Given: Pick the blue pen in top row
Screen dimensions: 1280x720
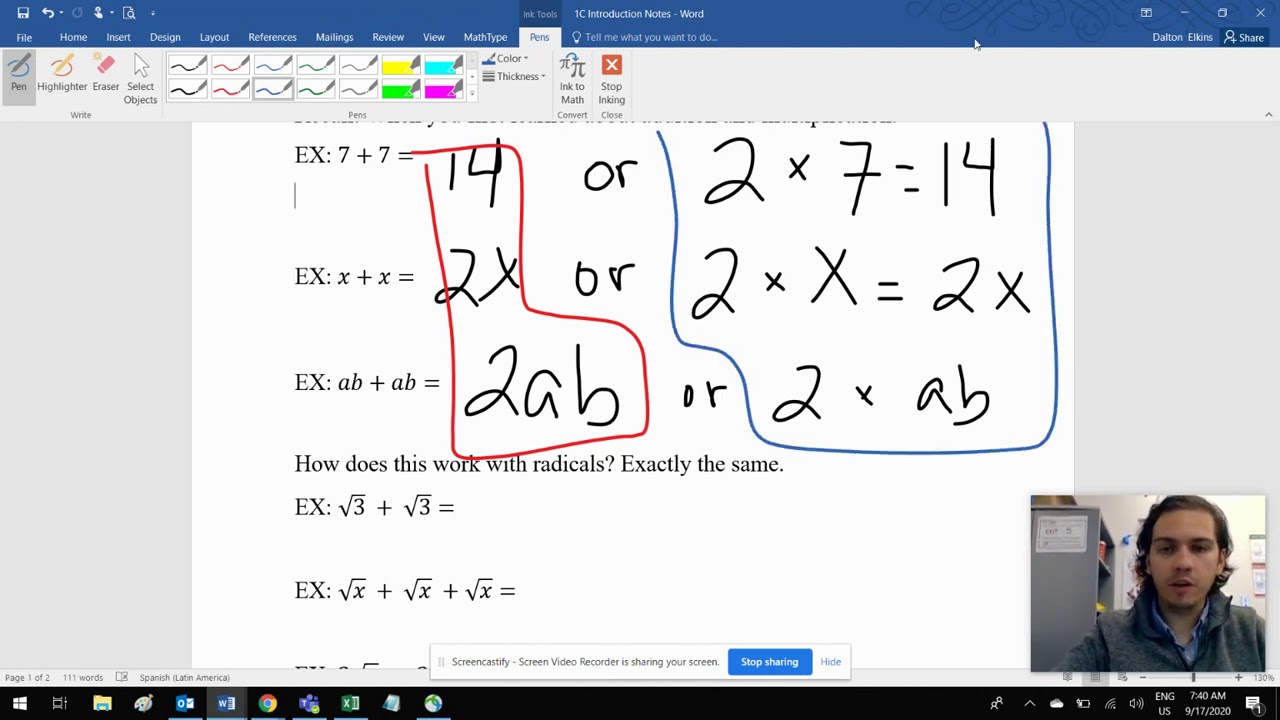Looking at the screenshot, I should [x=273, y=67].
